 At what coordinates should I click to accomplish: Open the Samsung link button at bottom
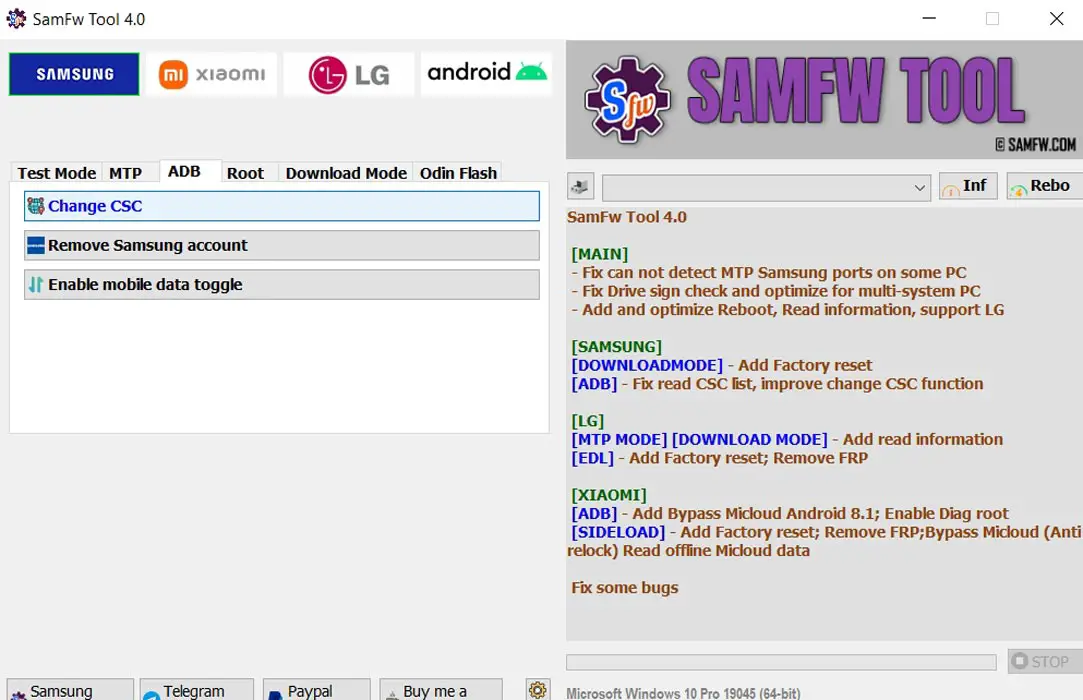pyautogui.click(x=70, y=690)
